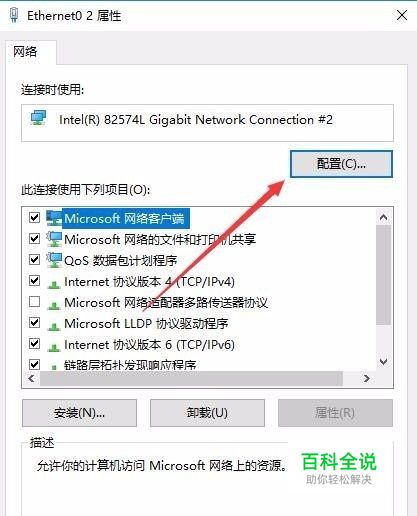Click the Microsoft LLDP protocol driver icon
Screen dimensions: 417x516
pyautogui.click(x=54, y=326)
